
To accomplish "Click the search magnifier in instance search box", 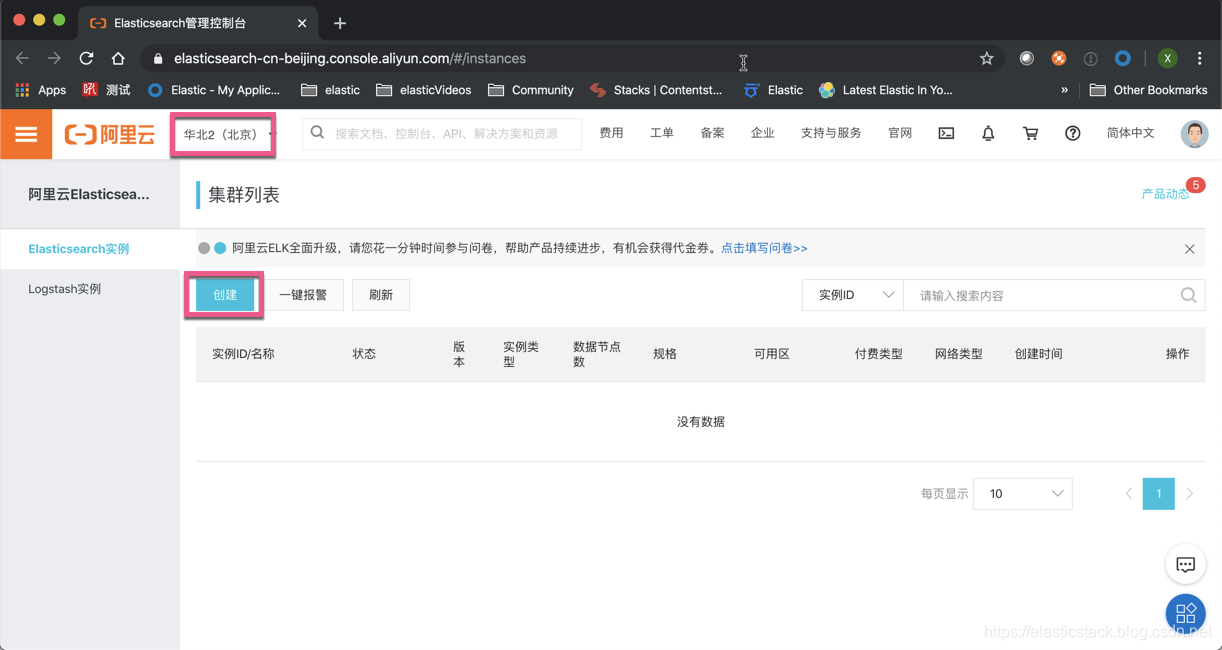I will [x=1188, y=295].
